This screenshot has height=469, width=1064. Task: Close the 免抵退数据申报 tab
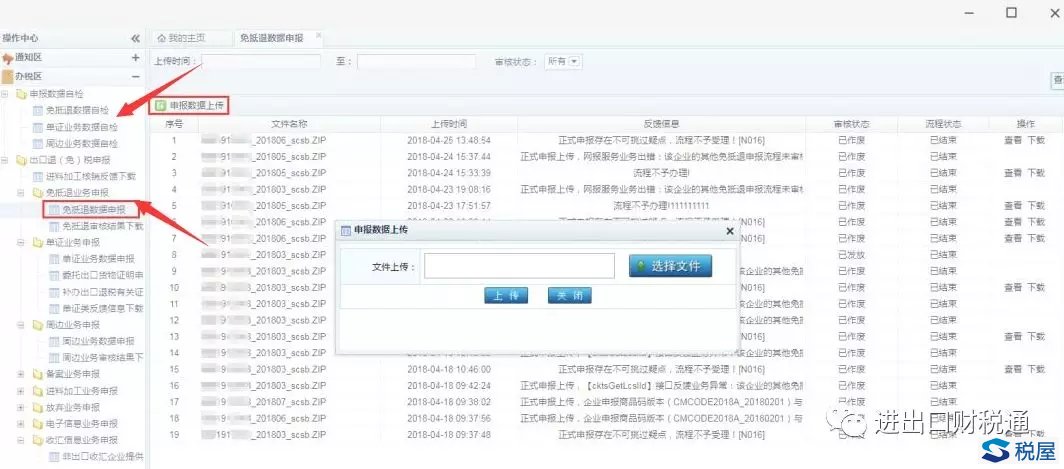[x=318, y=35]
